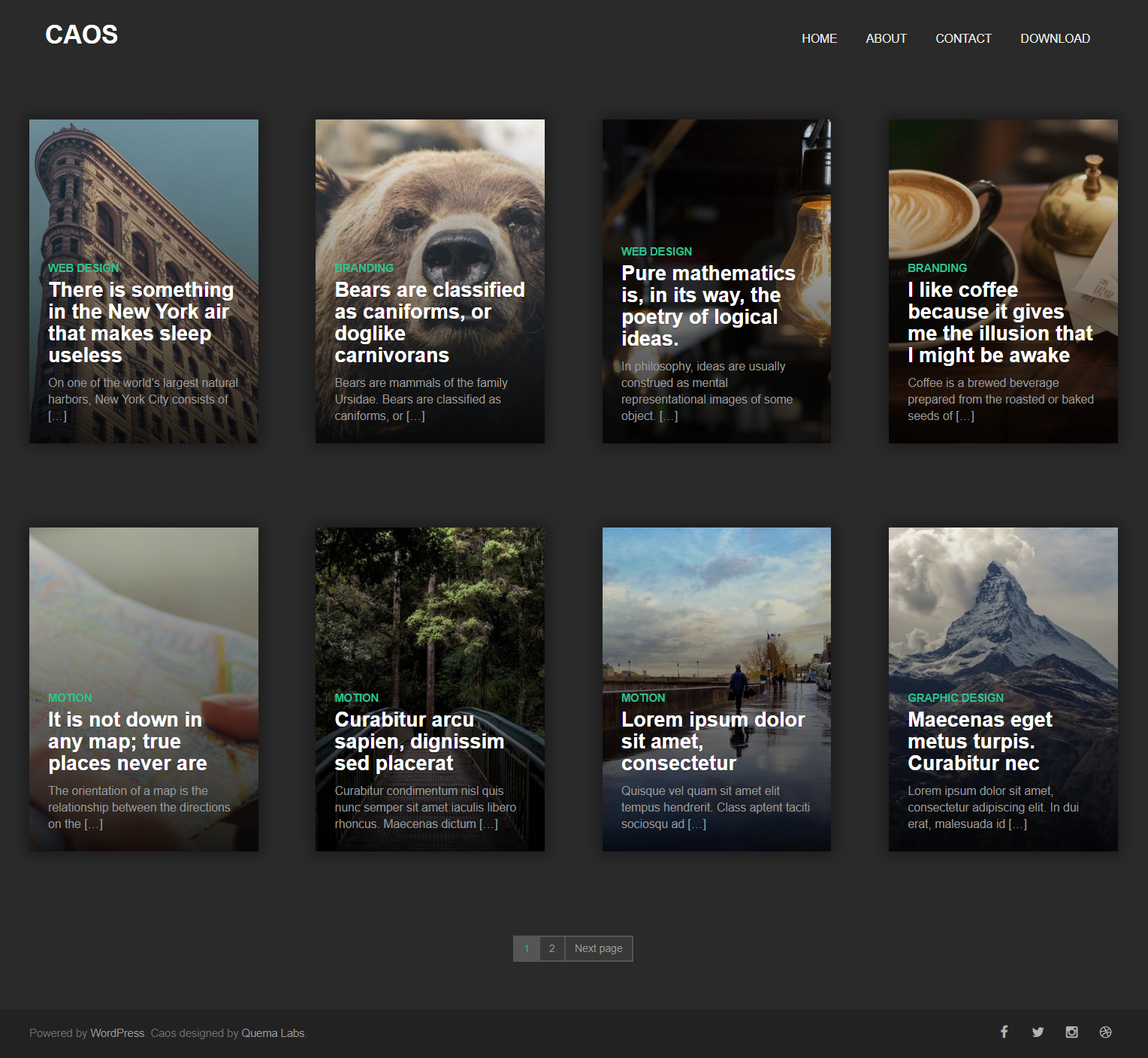Open 'Lorem ipsum dolor sit amet, consectetur' post title
Screen dimensions: 1148x1058
tap(712, 742)
